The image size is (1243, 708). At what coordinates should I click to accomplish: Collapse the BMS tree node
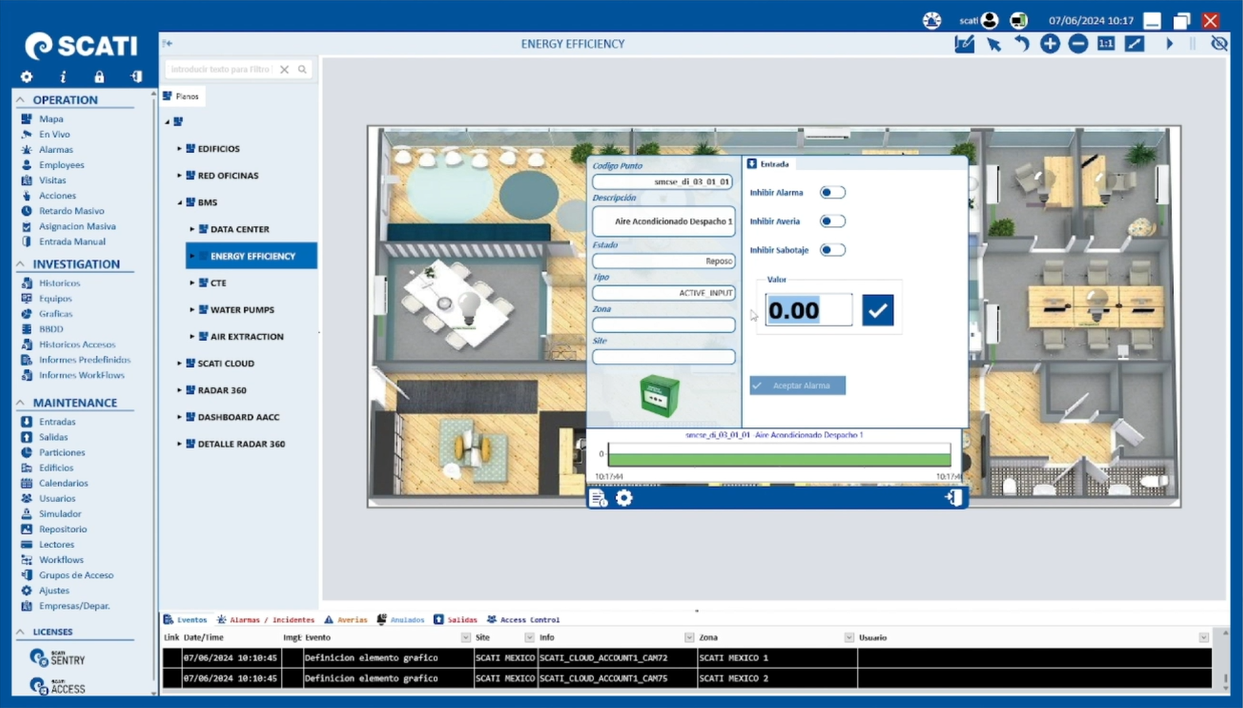tap(180, 203)
